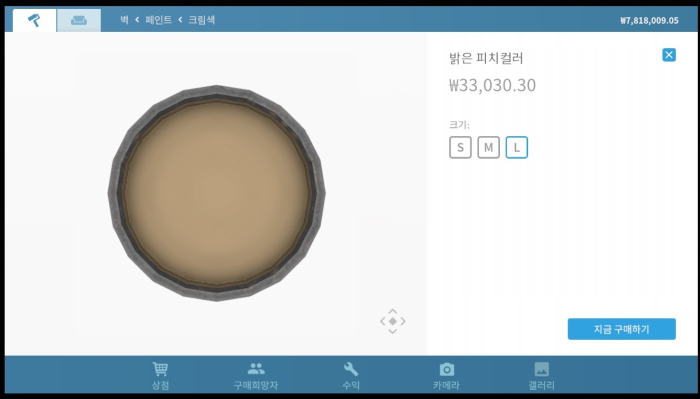Click 지금 구매하기 buy button

621,329
